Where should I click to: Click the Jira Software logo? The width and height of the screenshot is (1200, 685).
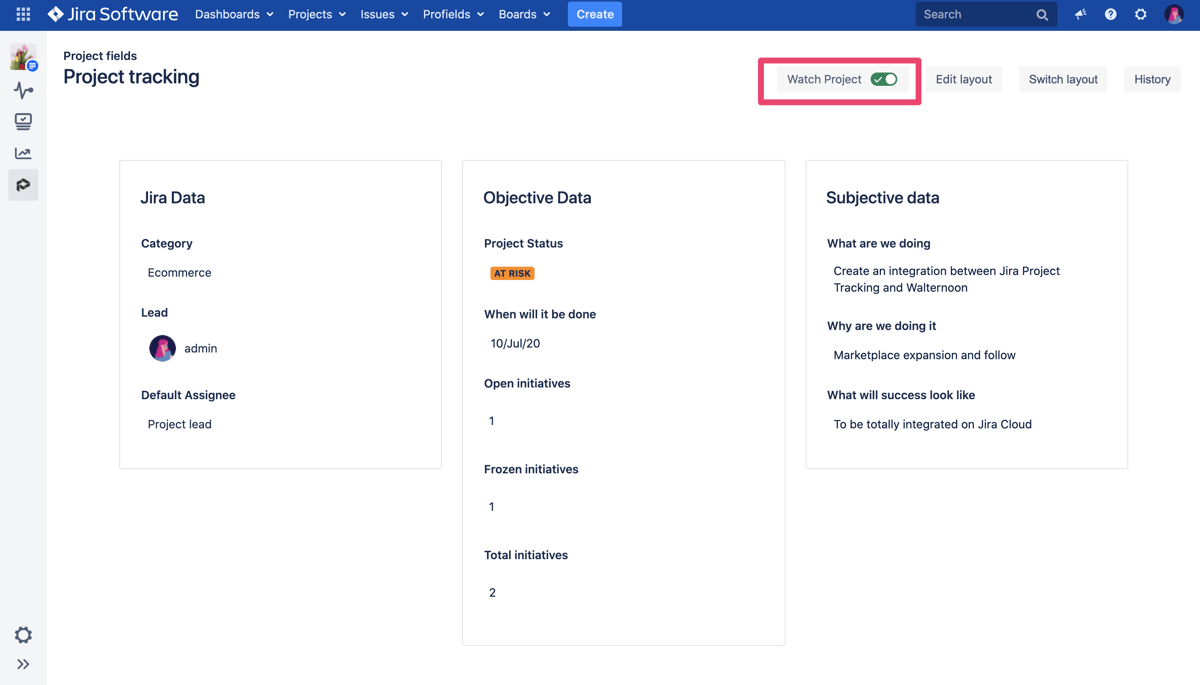pyautogui.click(x=113, y=14)
